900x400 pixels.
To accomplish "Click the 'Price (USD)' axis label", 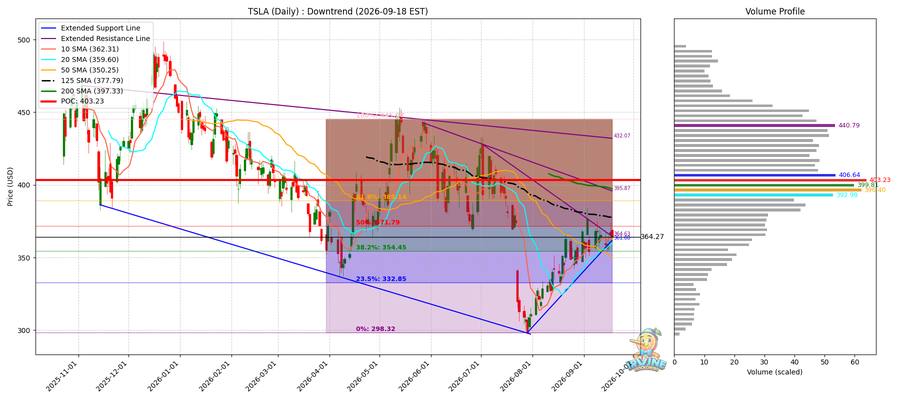I will (x=11, y=185).
